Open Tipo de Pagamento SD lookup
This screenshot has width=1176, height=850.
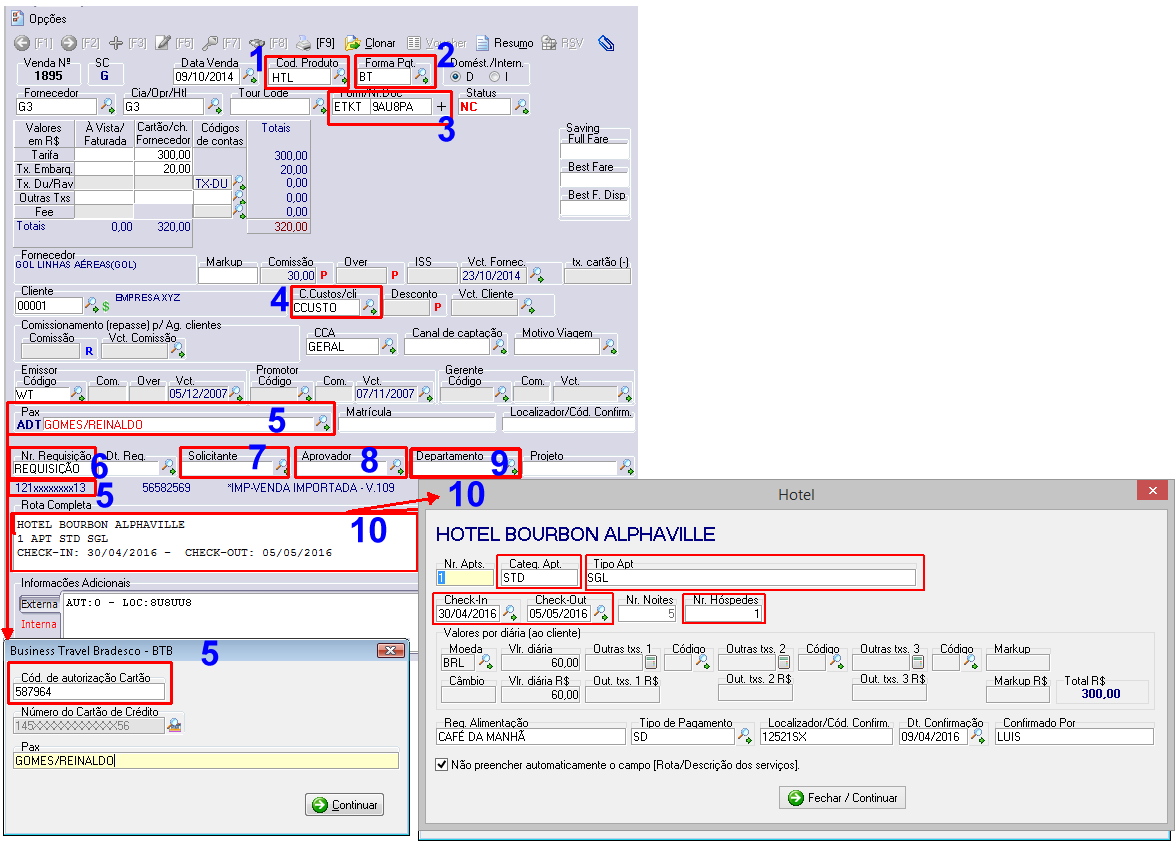coord(745,736)
